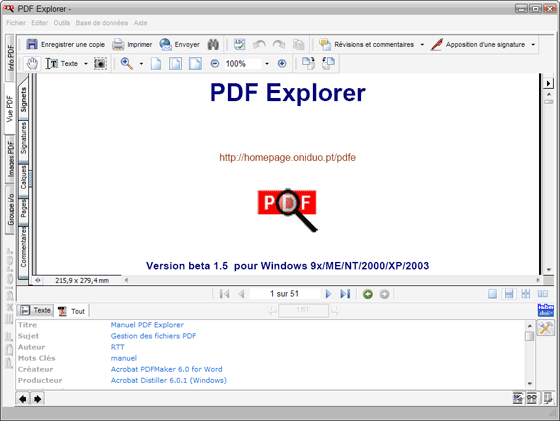Viewport: 560px width, 421px height.
Task: Click the copy pages icon
Action: [299, 44]
